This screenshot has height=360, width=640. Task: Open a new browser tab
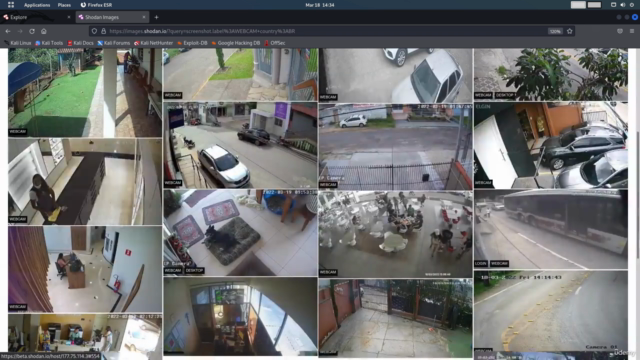156,17
